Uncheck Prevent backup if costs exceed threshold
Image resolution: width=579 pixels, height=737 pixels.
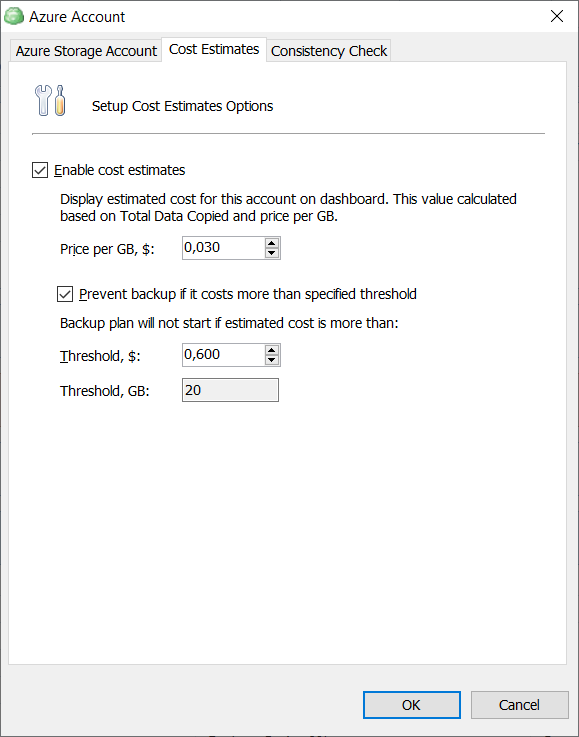[65, 294]
